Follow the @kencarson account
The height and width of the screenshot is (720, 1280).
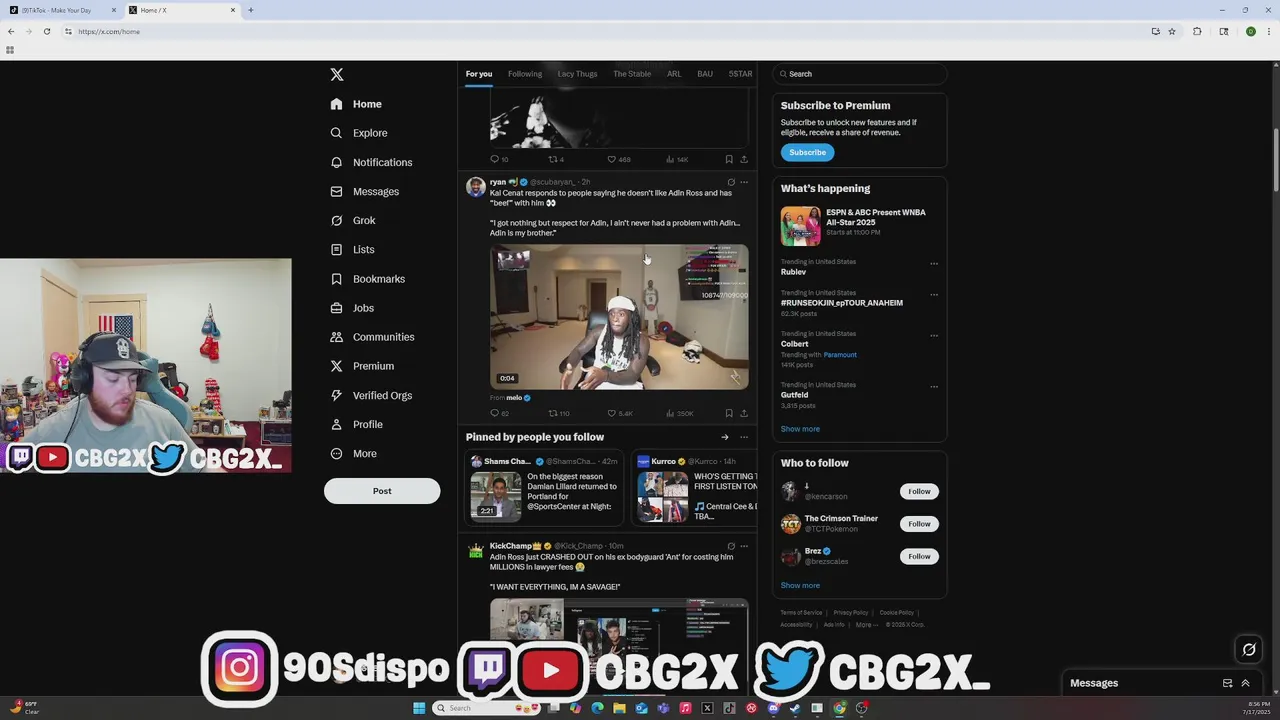[x=919, y=491]
